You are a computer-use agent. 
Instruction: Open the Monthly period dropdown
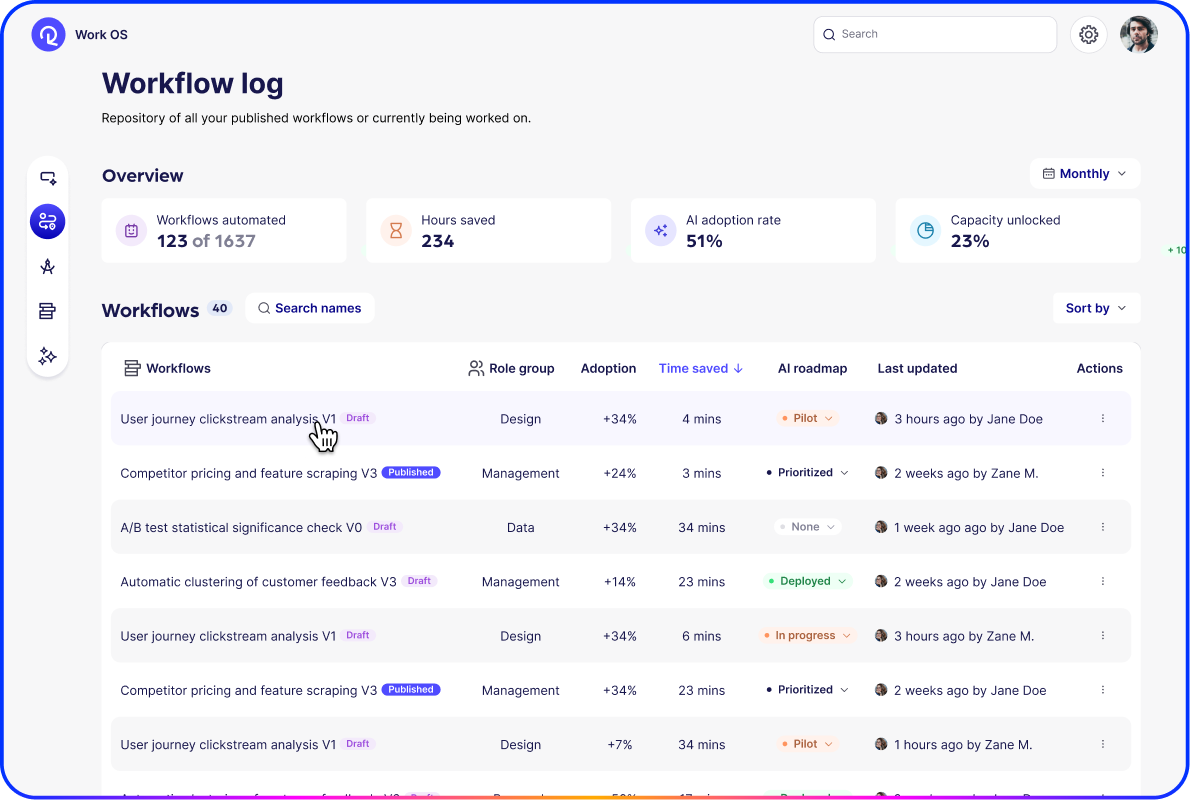coord(1085,173)
